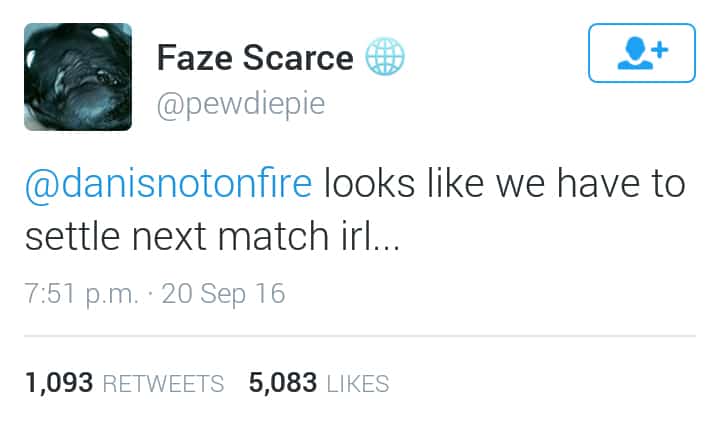Open the profile avatar picture
720x425 pixels.
click(78, 77)
